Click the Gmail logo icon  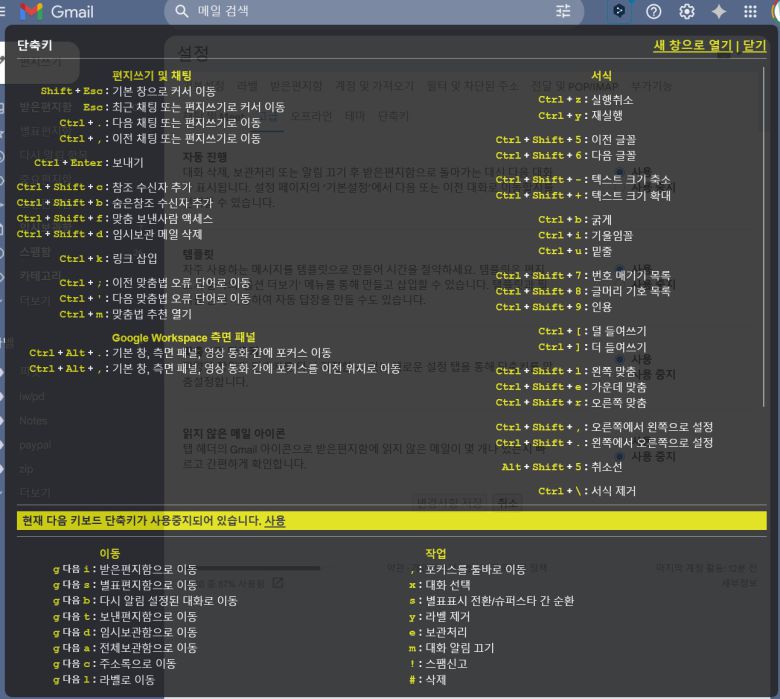[31, 12]
